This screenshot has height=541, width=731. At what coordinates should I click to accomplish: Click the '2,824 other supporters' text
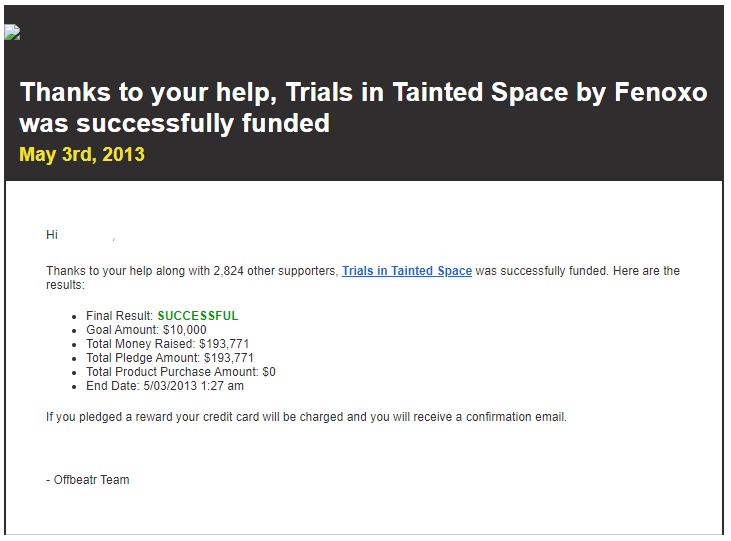click(x=276, y=271)
